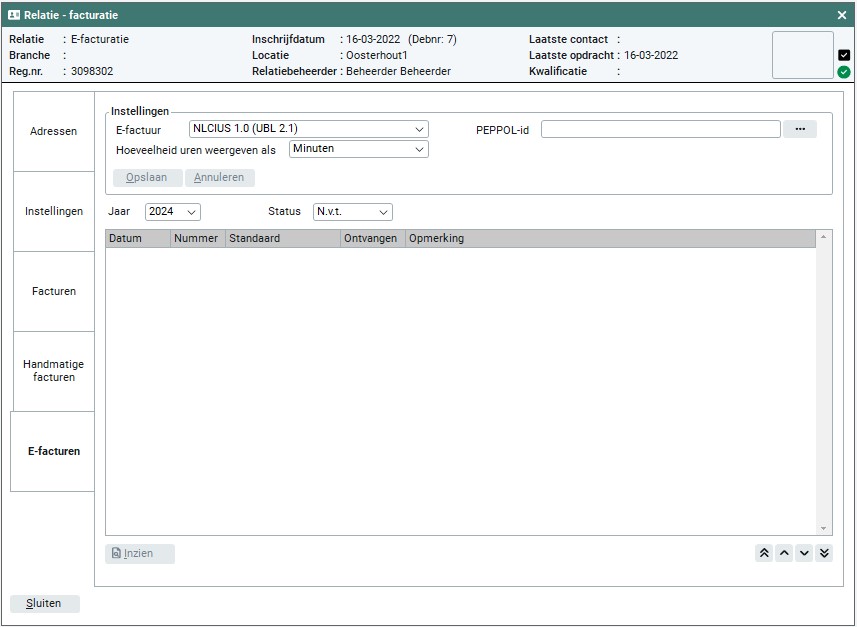The image size is (857, 627).
Task: Jump to first record with double-up arrow
Action: tap(764, 553)
